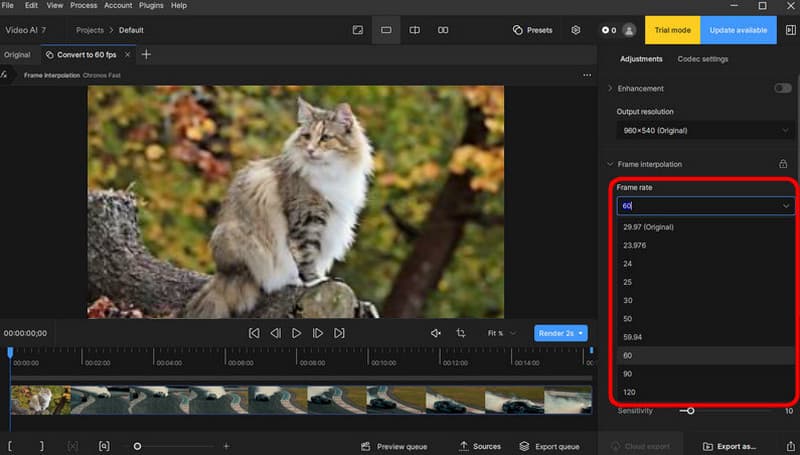Choose 60 frame rate option
Image resolution: width=800 pixels, height=455 pixels.
(x=705, y=356)
